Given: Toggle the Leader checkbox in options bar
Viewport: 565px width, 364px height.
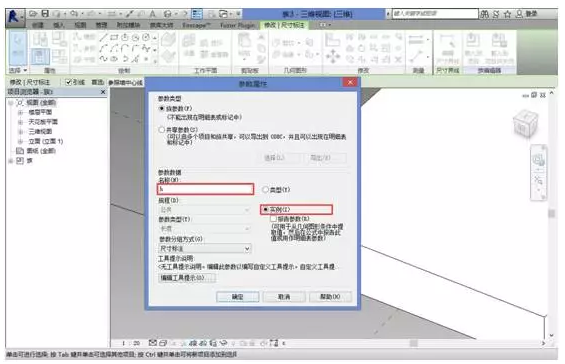Looking at the screenshot, I should click(x=68, y=83).
